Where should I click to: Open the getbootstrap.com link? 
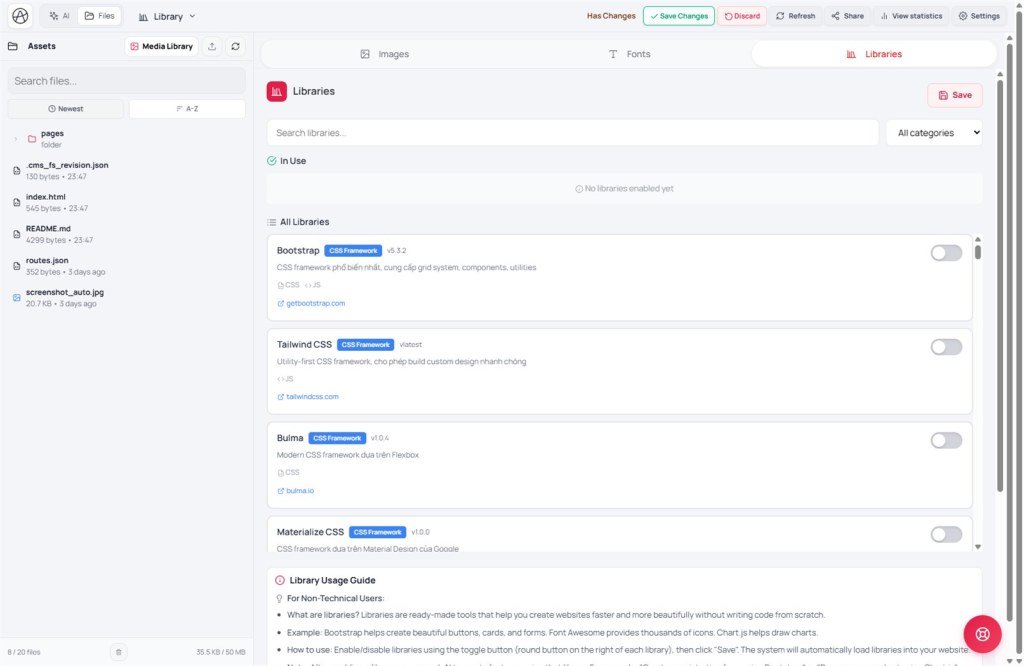coord(311,303)
